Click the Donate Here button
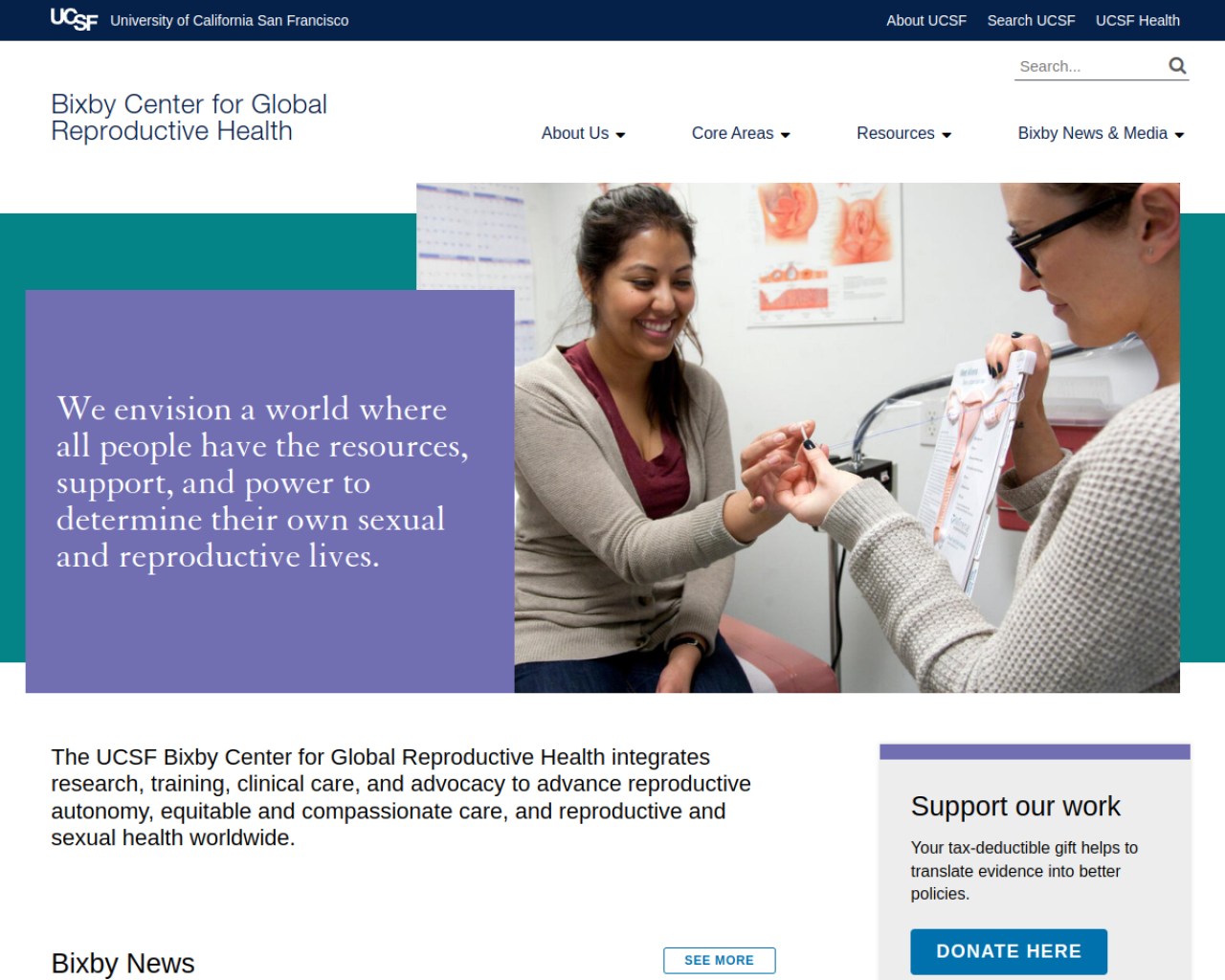This screenshot has height=980, width=1225. (x=1009, y=951)
